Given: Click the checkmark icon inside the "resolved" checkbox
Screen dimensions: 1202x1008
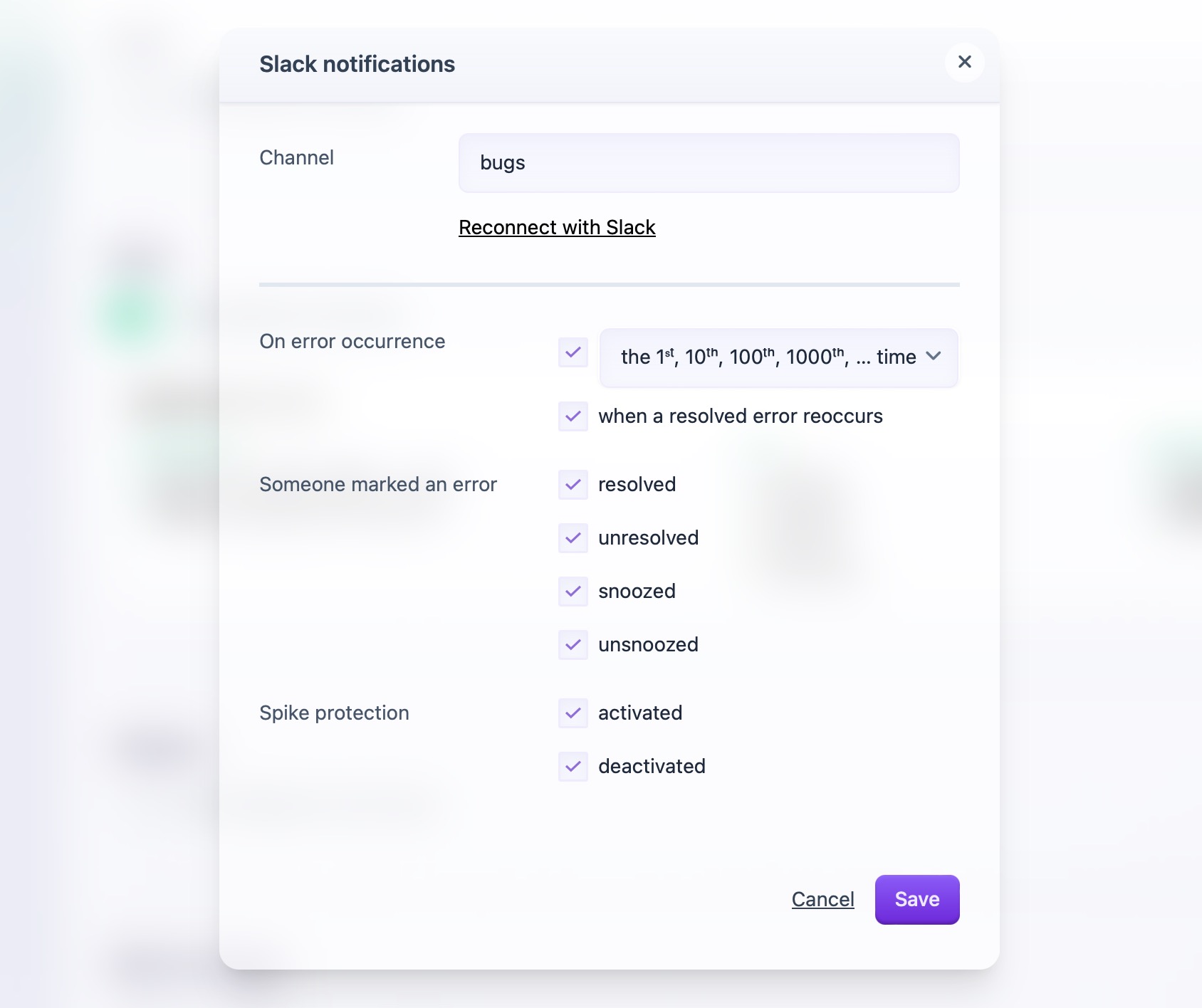Looking at the screenshot, I should tap(573, 485).
